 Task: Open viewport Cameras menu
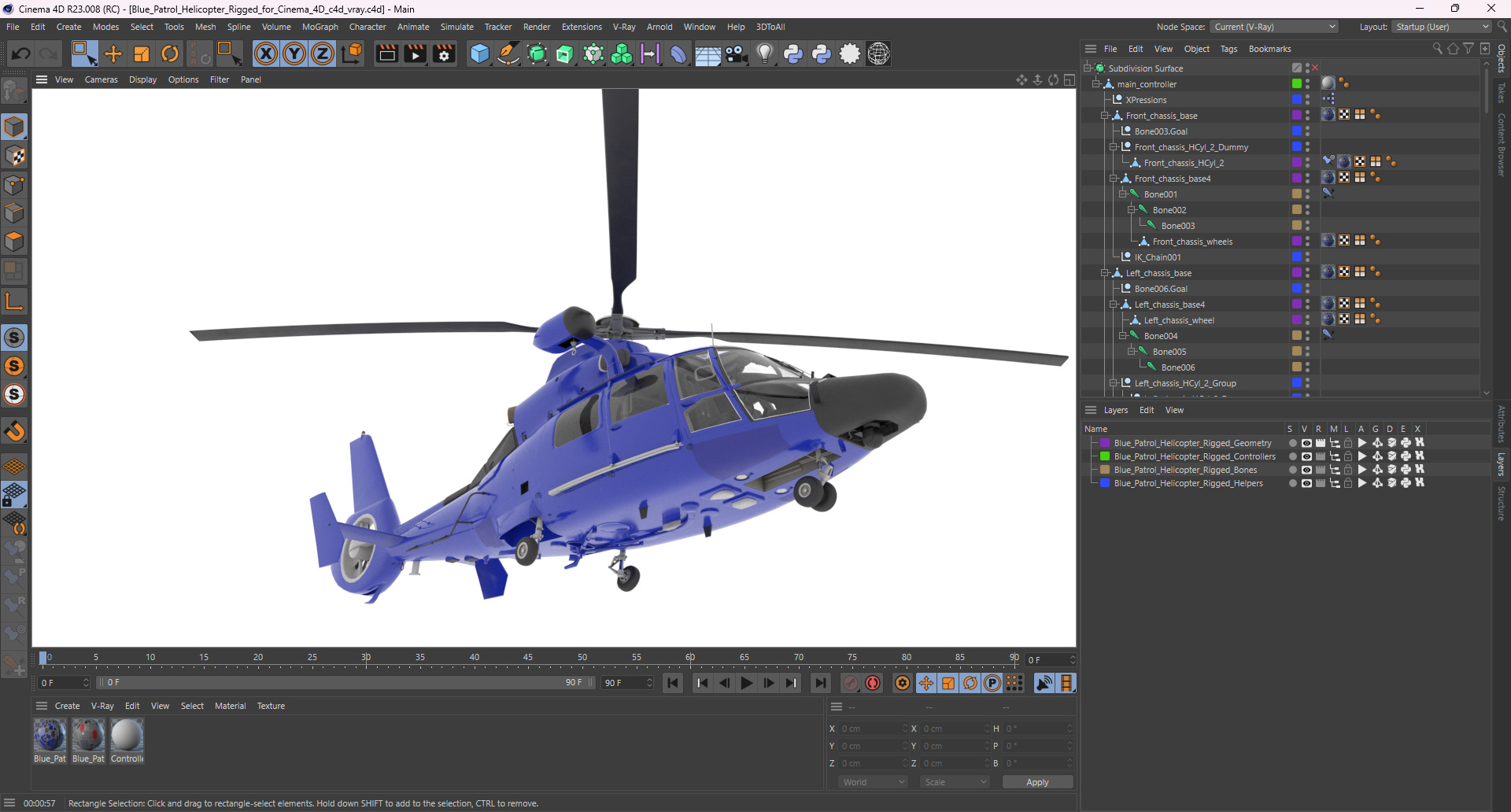pos(101,79)
